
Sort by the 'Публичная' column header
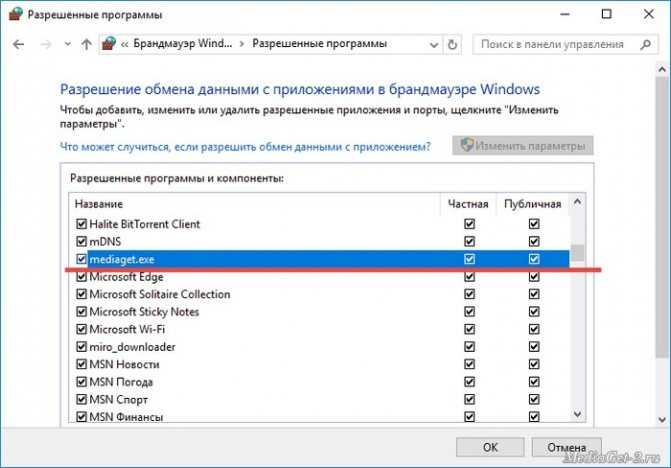tap(532, 204)
